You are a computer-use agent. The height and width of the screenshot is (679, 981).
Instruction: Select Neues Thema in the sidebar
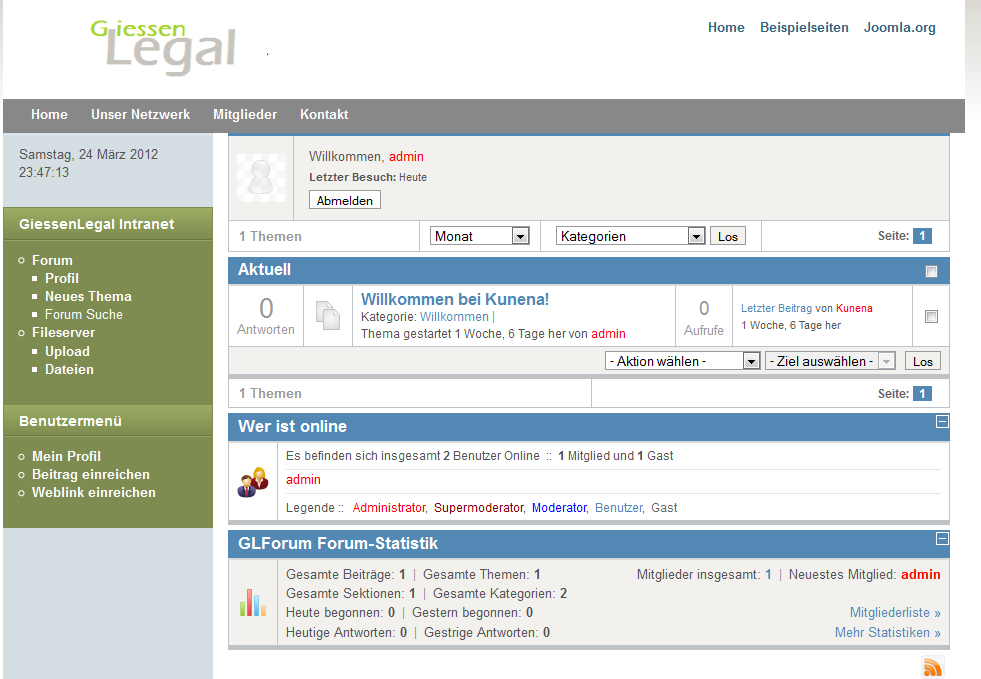88,297
